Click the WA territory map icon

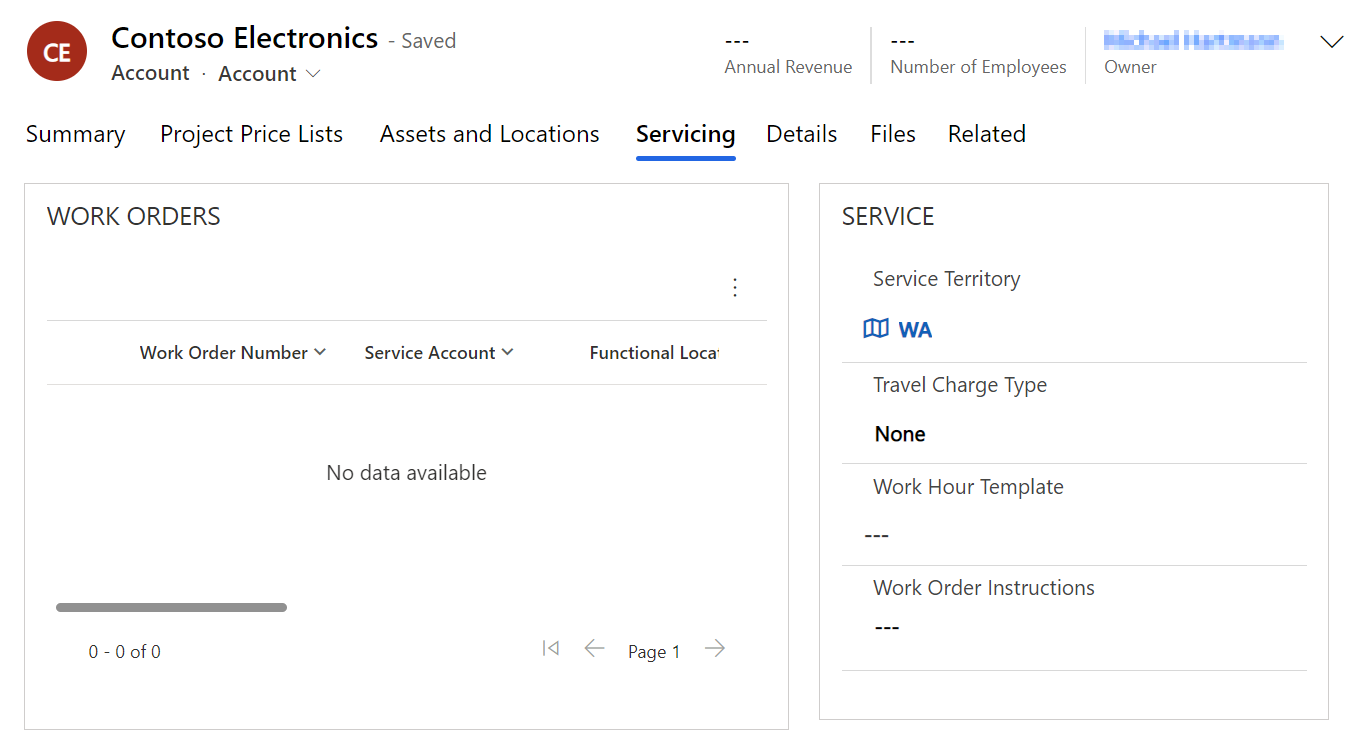coord(876,329)
